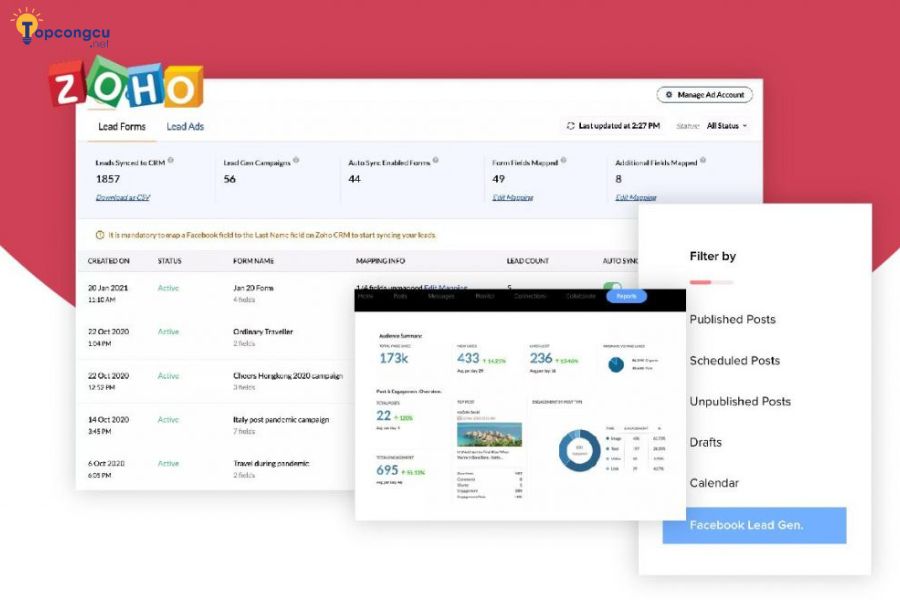Image resolution: width=900 pixels, height=600 pixels.
Task: Click the 433 new likes value
Action: pos(468,358)
